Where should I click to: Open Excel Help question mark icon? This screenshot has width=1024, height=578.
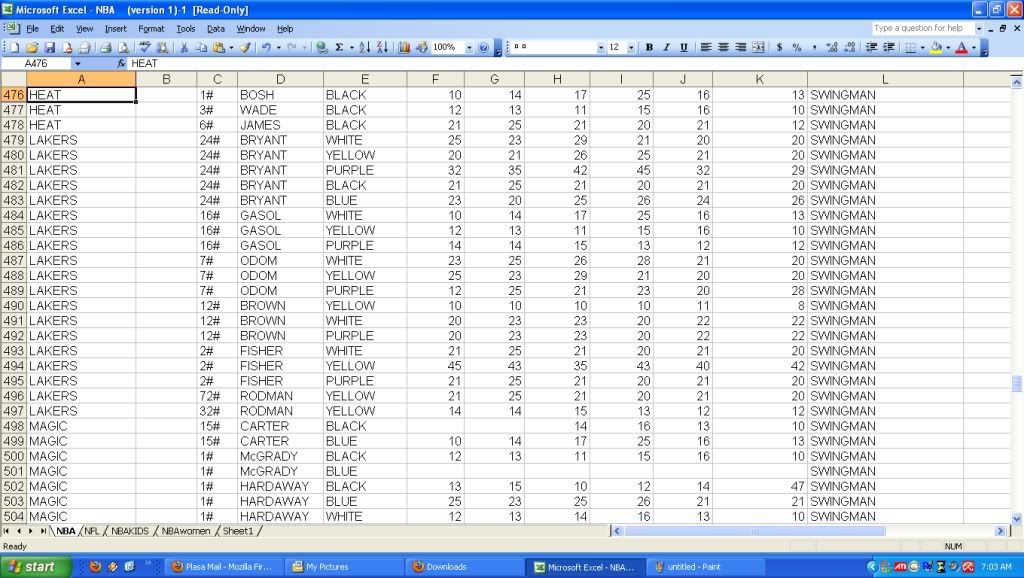483,47
